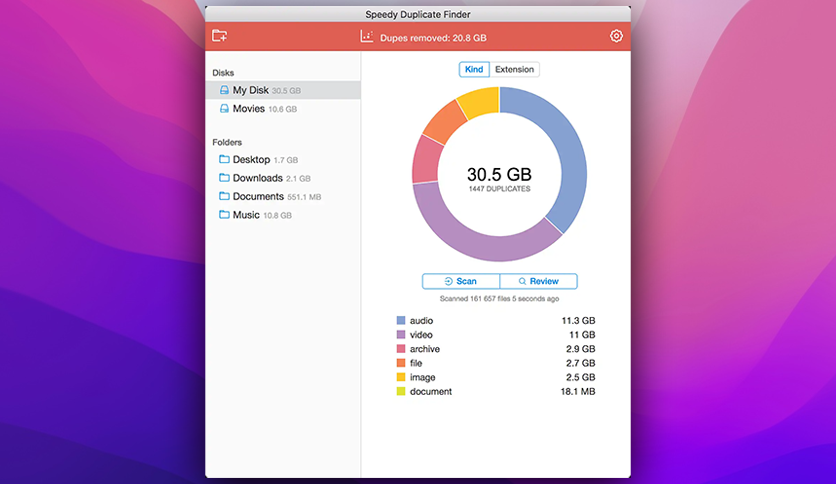The width and height of the screenshot is (836, 484).
Task: Click the Movies drive icon
Action: click(224, 109)
